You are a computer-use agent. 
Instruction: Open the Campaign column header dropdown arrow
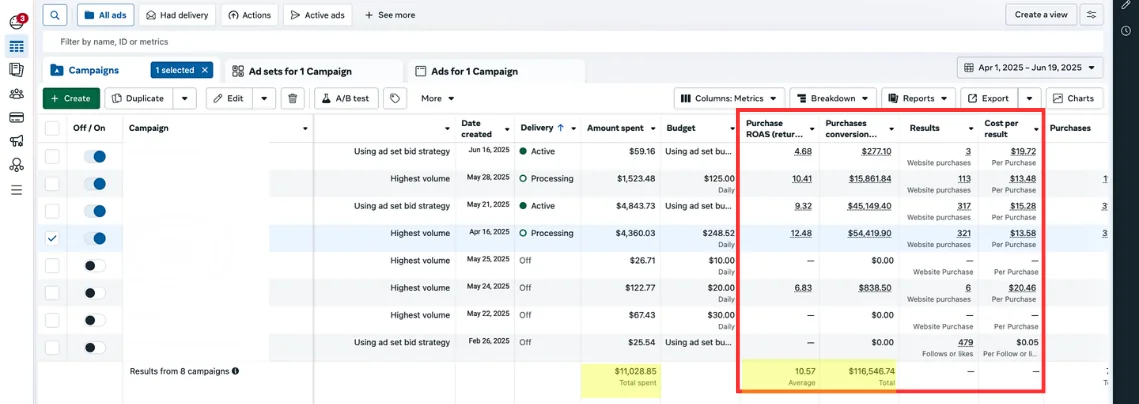click(304, 129)
